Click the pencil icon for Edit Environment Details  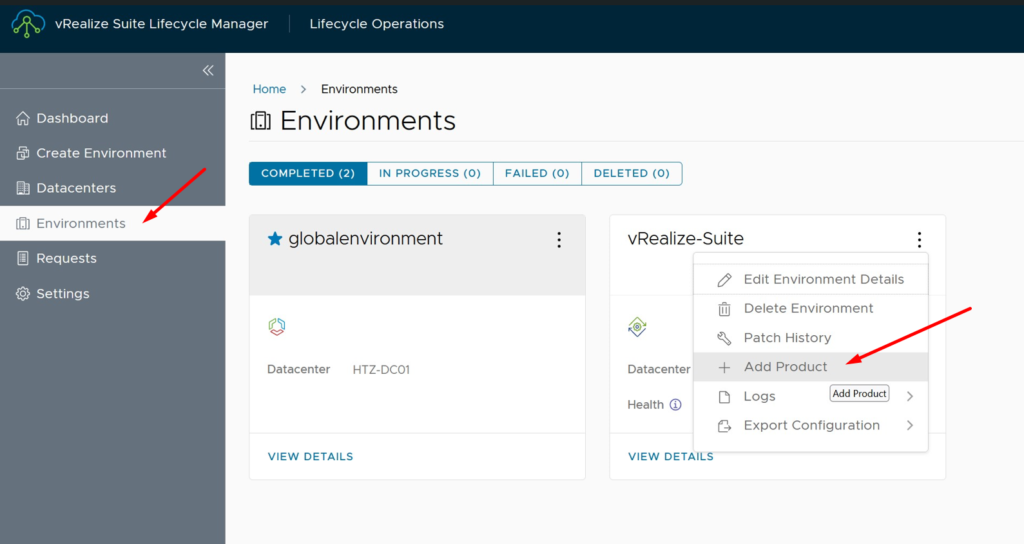[x=724, y=280]
